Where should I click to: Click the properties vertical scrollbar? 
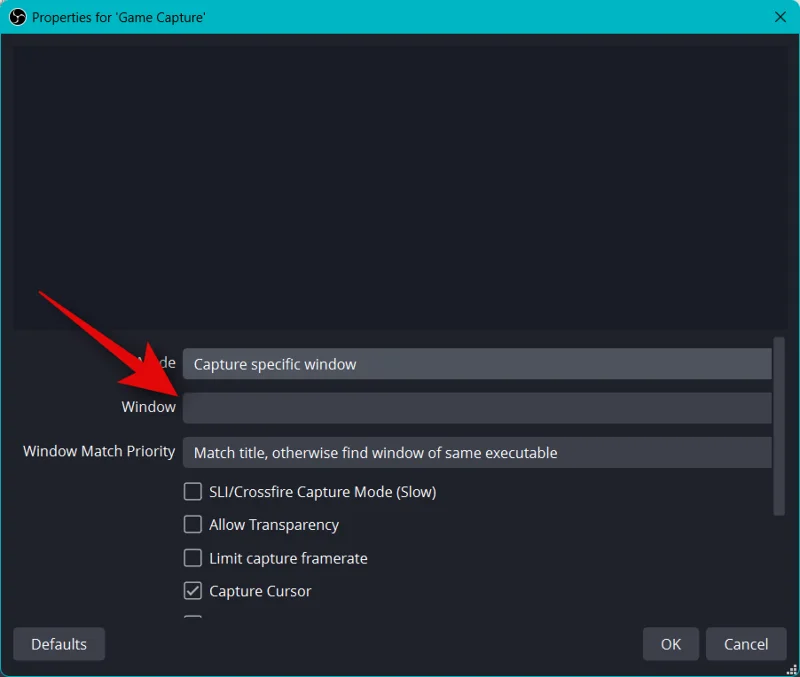[x=779, y=426]
